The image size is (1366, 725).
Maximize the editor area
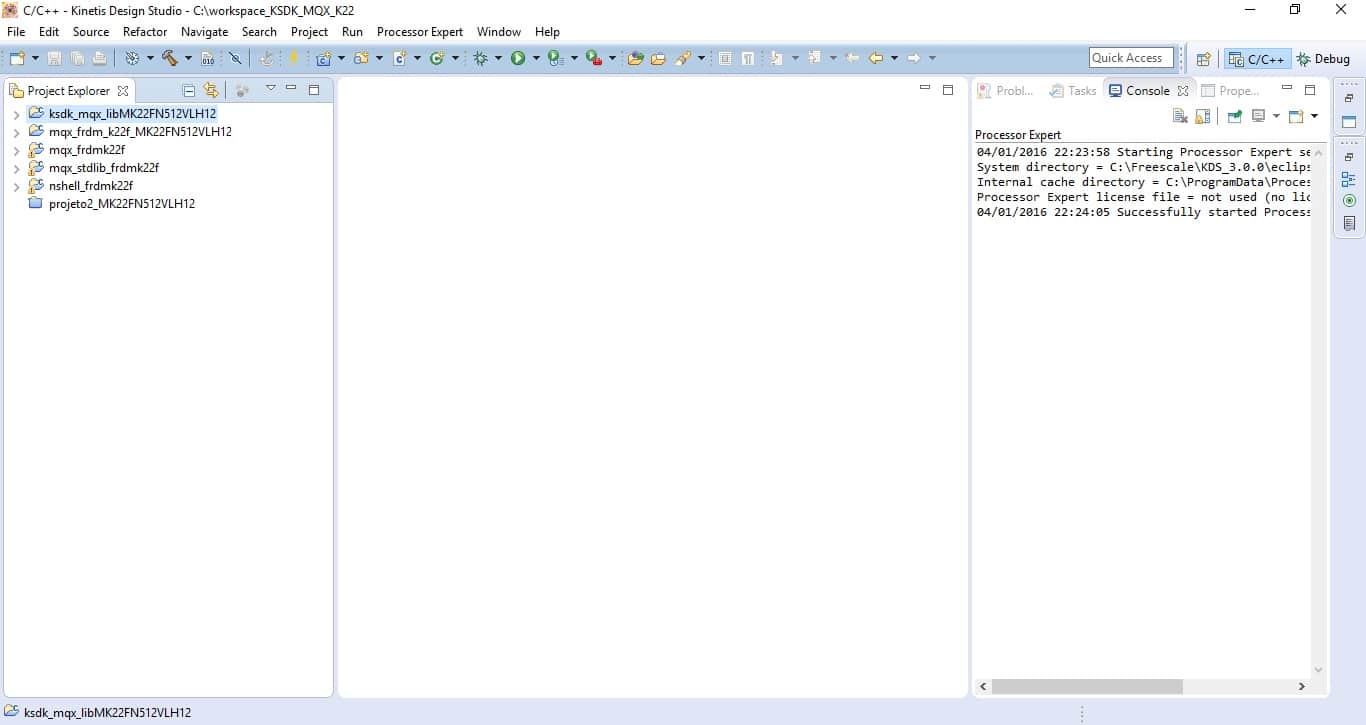point(948,89)
